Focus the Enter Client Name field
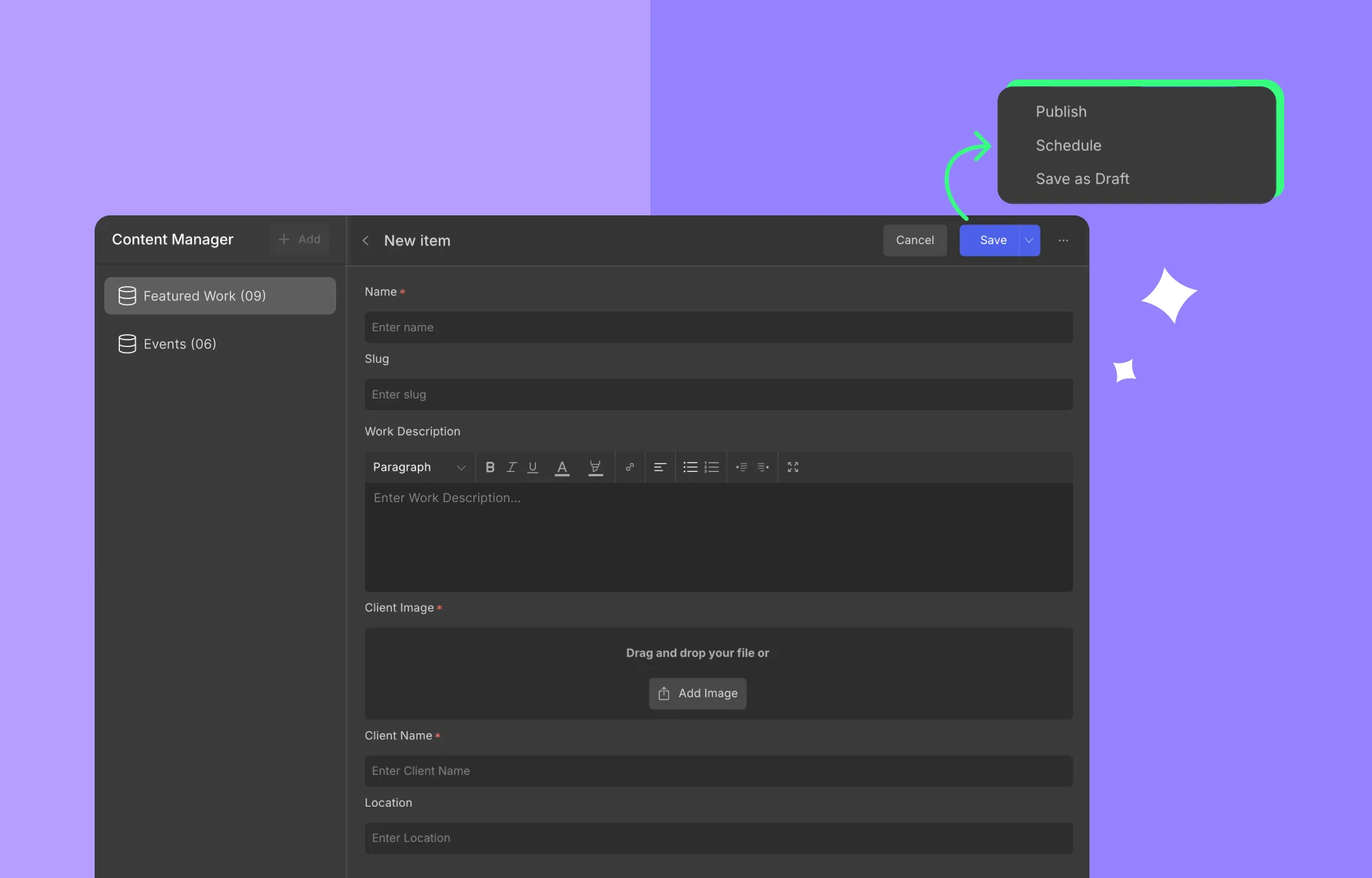Image resolution: width=1372 pixels, height=878 pixels. (718, 771)
